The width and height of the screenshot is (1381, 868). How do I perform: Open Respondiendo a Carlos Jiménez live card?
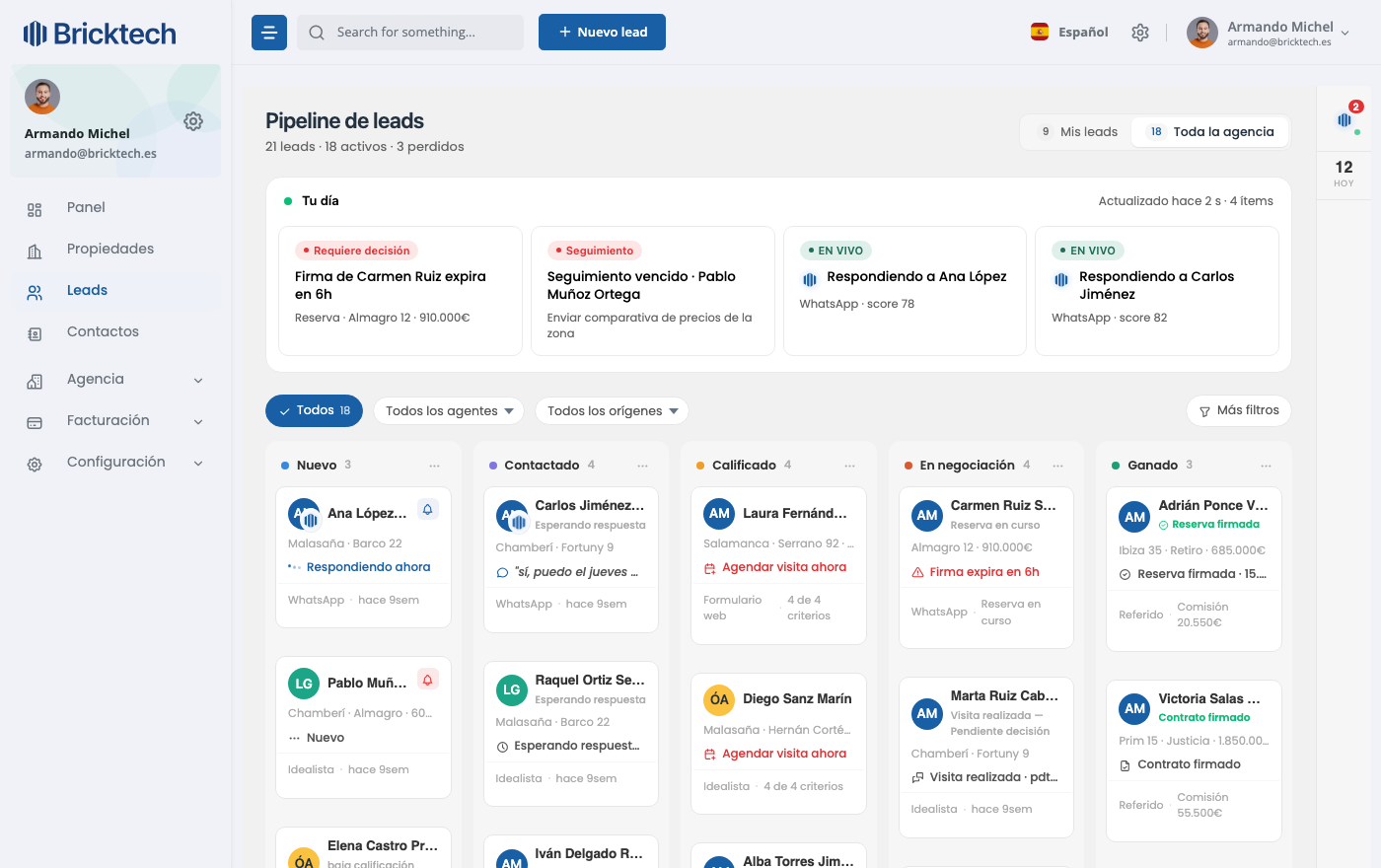1157,291
